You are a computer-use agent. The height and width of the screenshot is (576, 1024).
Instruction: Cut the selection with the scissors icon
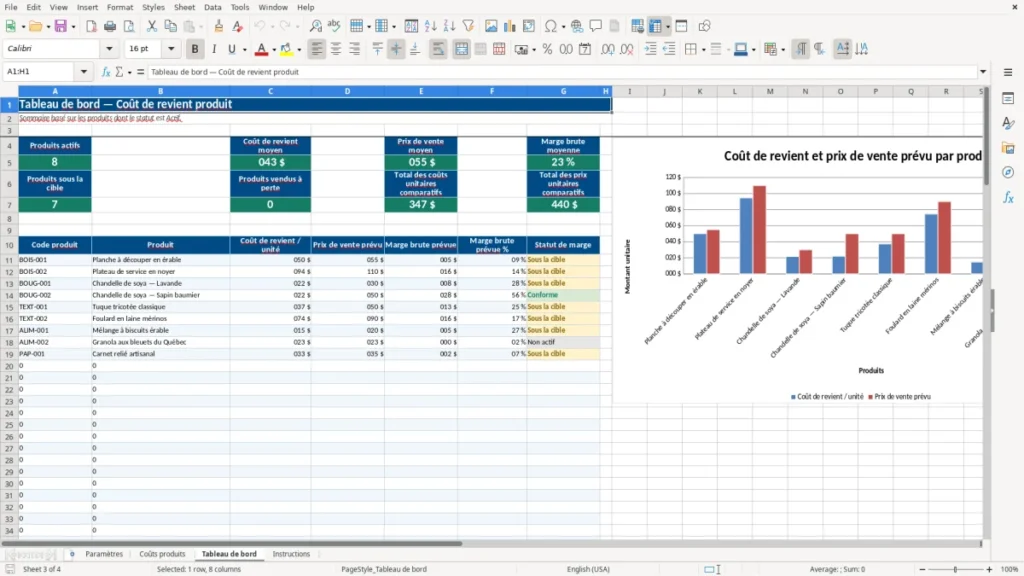152,26
